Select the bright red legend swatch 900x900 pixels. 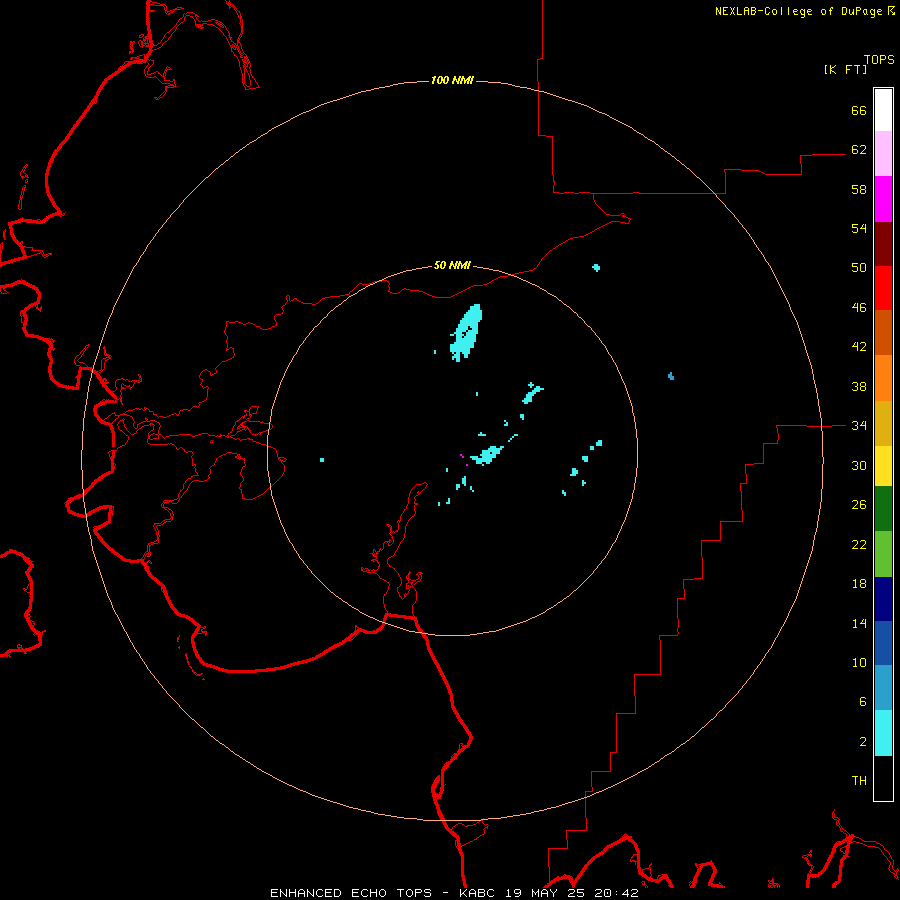[x=883, y=288]
